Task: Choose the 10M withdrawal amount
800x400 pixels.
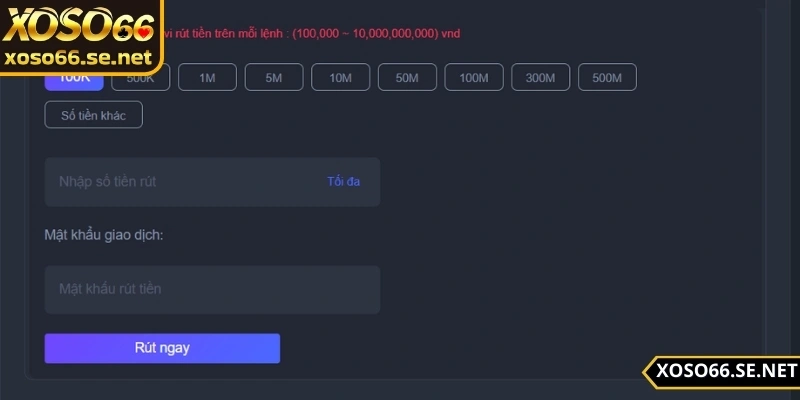Action: pos(341,78)
